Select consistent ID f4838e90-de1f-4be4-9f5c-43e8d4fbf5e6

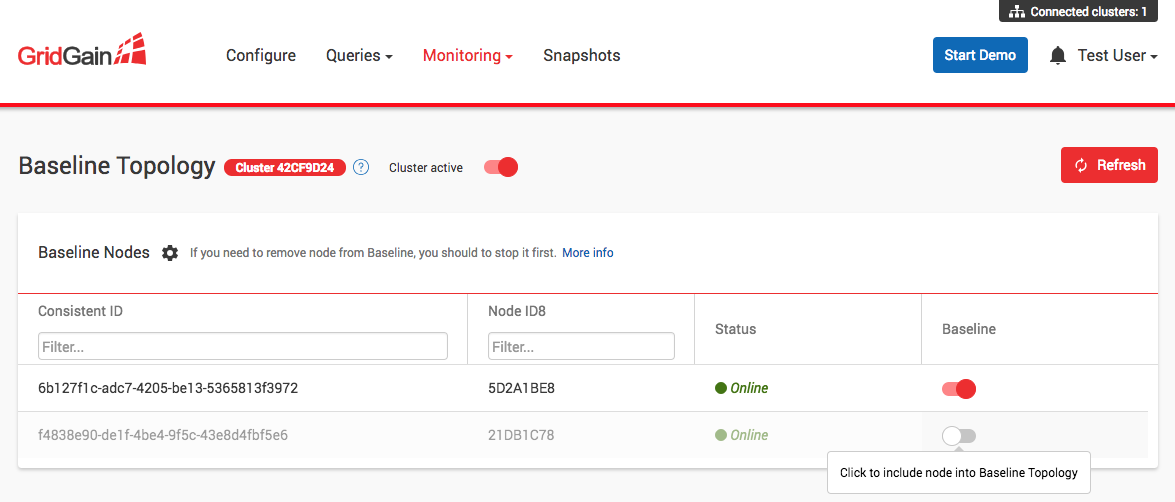click(x=163, y=435)
